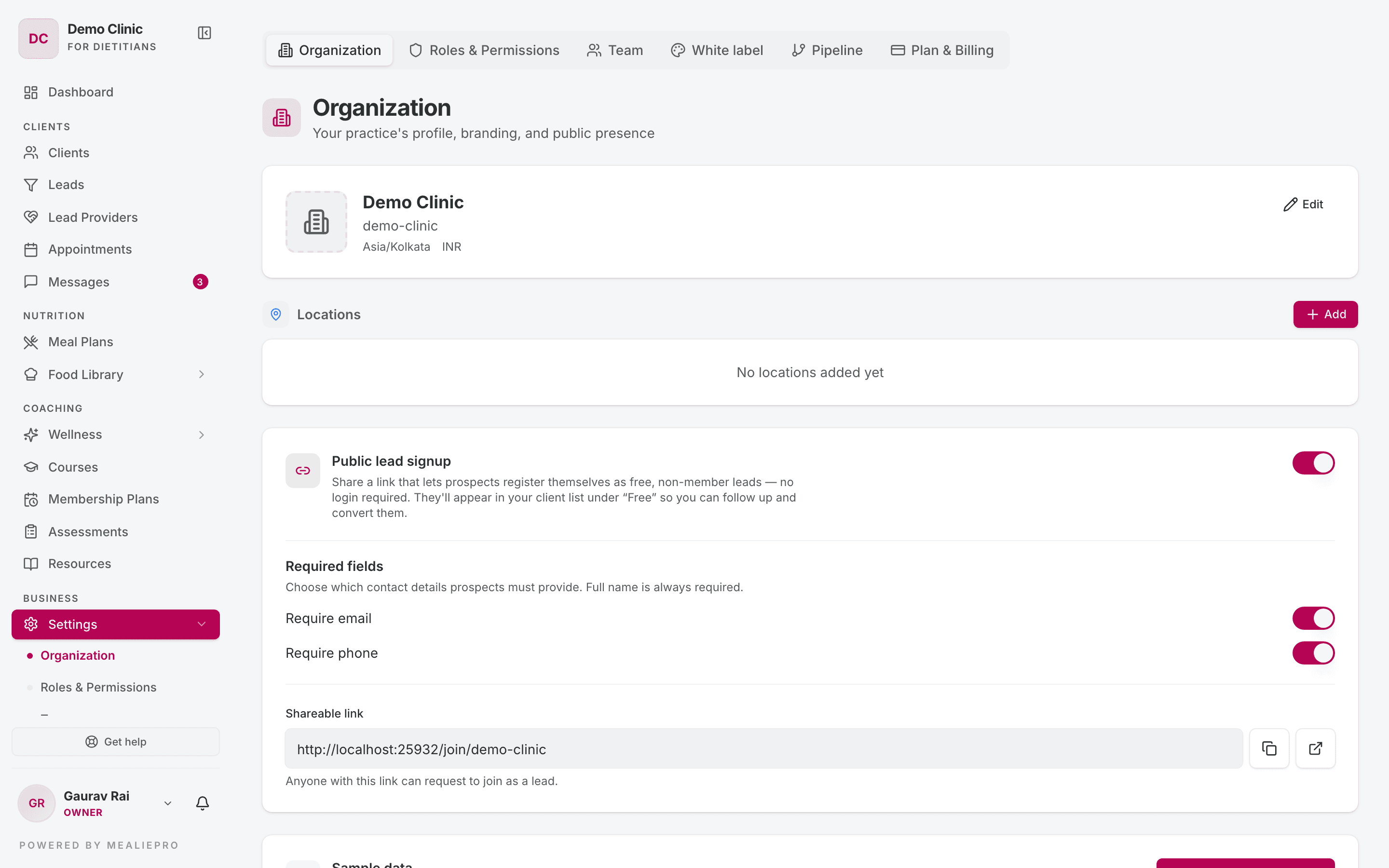Add a new location
Viewport: 1389px width, 868px height.
(1325, 314)
